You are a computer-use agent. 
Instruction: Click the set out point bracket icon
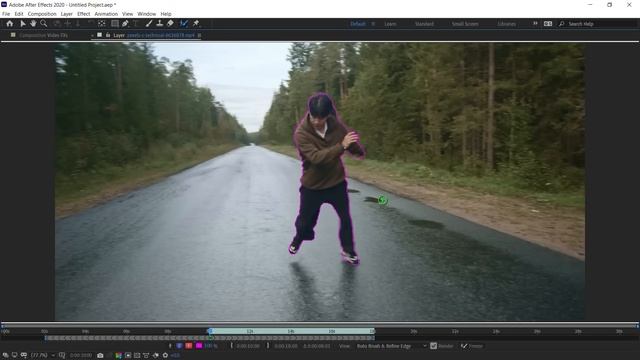click(x=268, y=346)
